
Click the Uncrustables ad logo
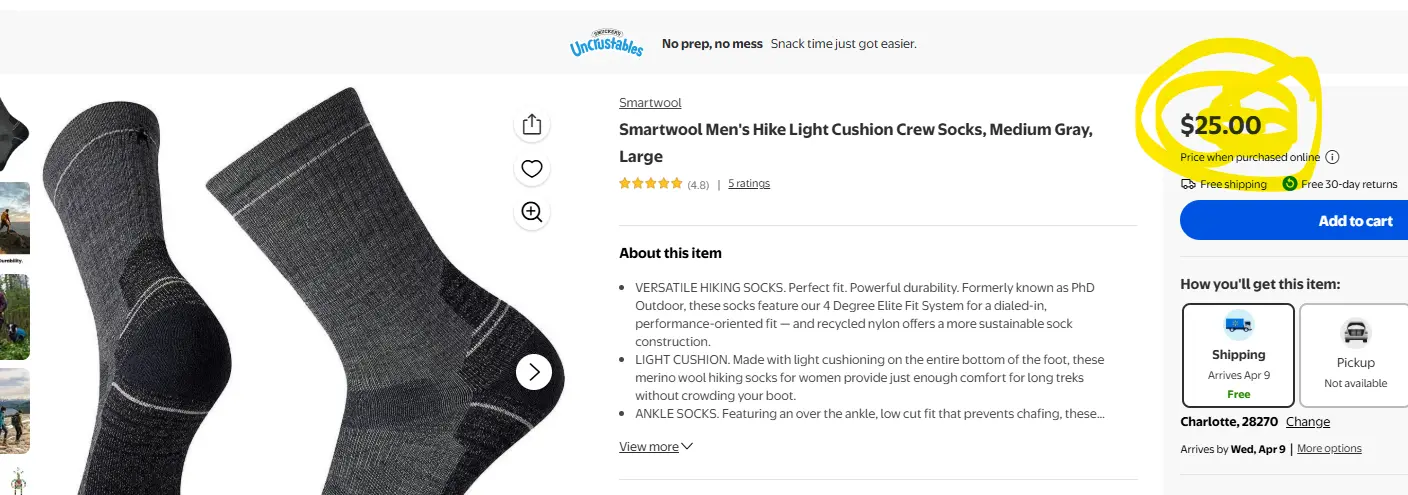click(x=606, y=44)
